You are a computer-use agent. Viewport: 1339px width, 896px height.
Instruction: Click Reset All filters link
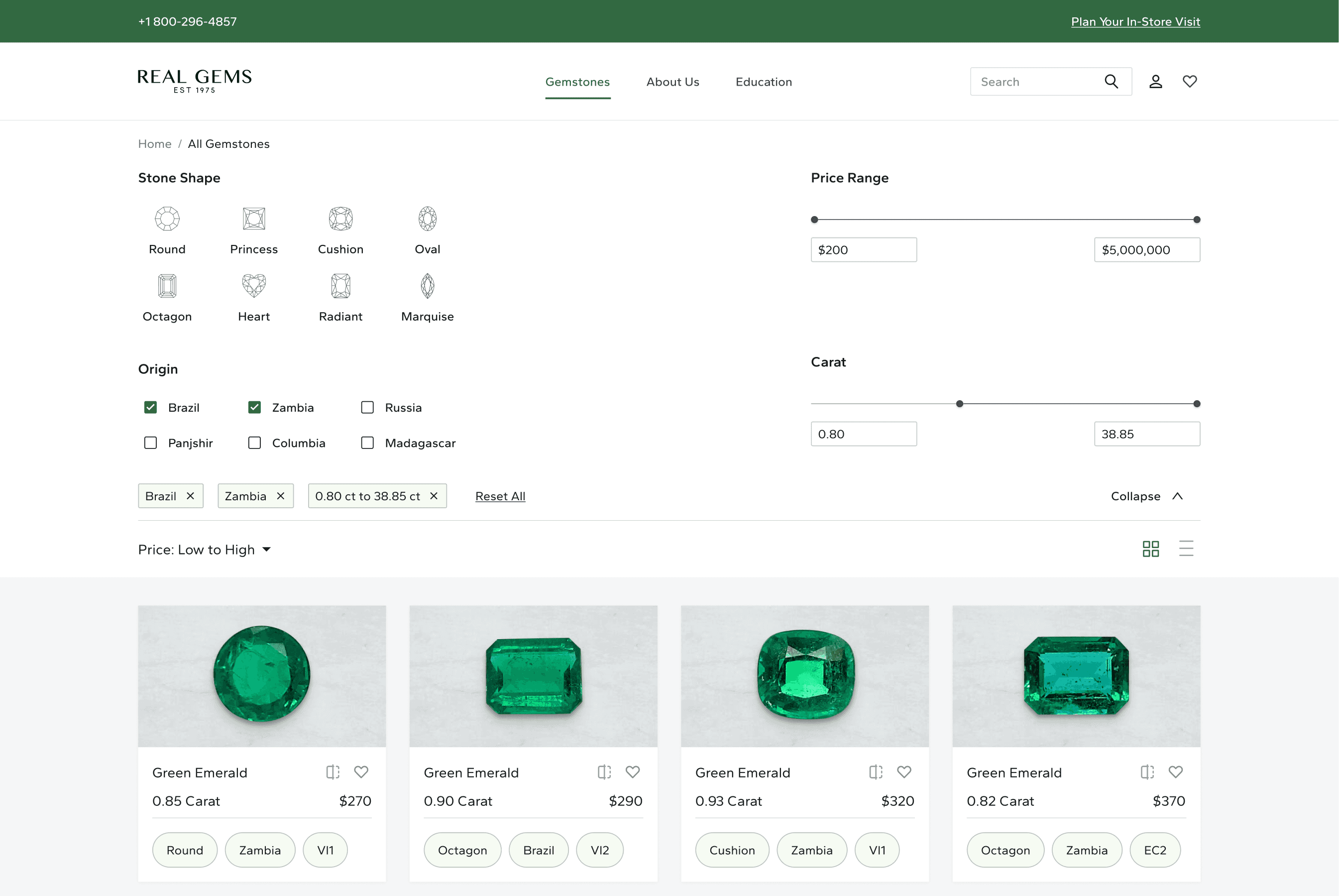[500, 496]
